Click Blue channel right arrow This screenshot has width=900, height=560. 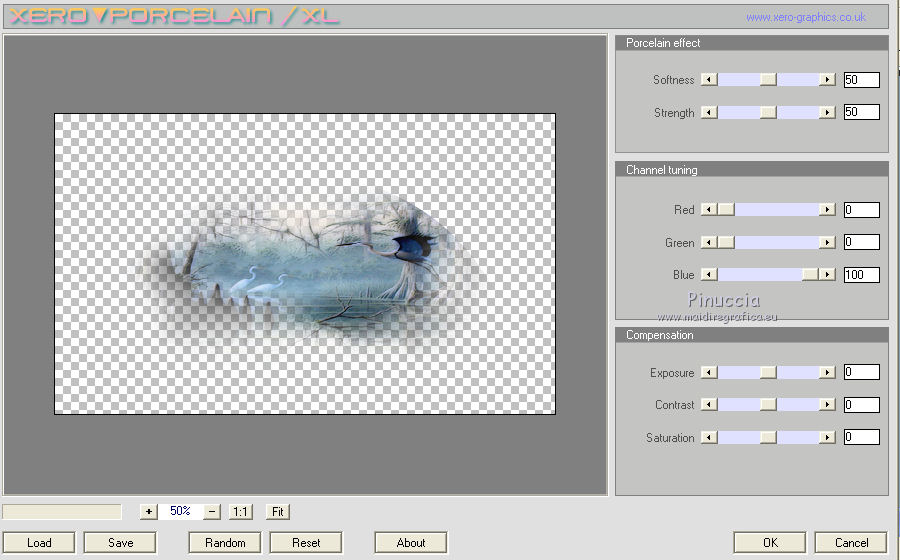tap(827, 274)
